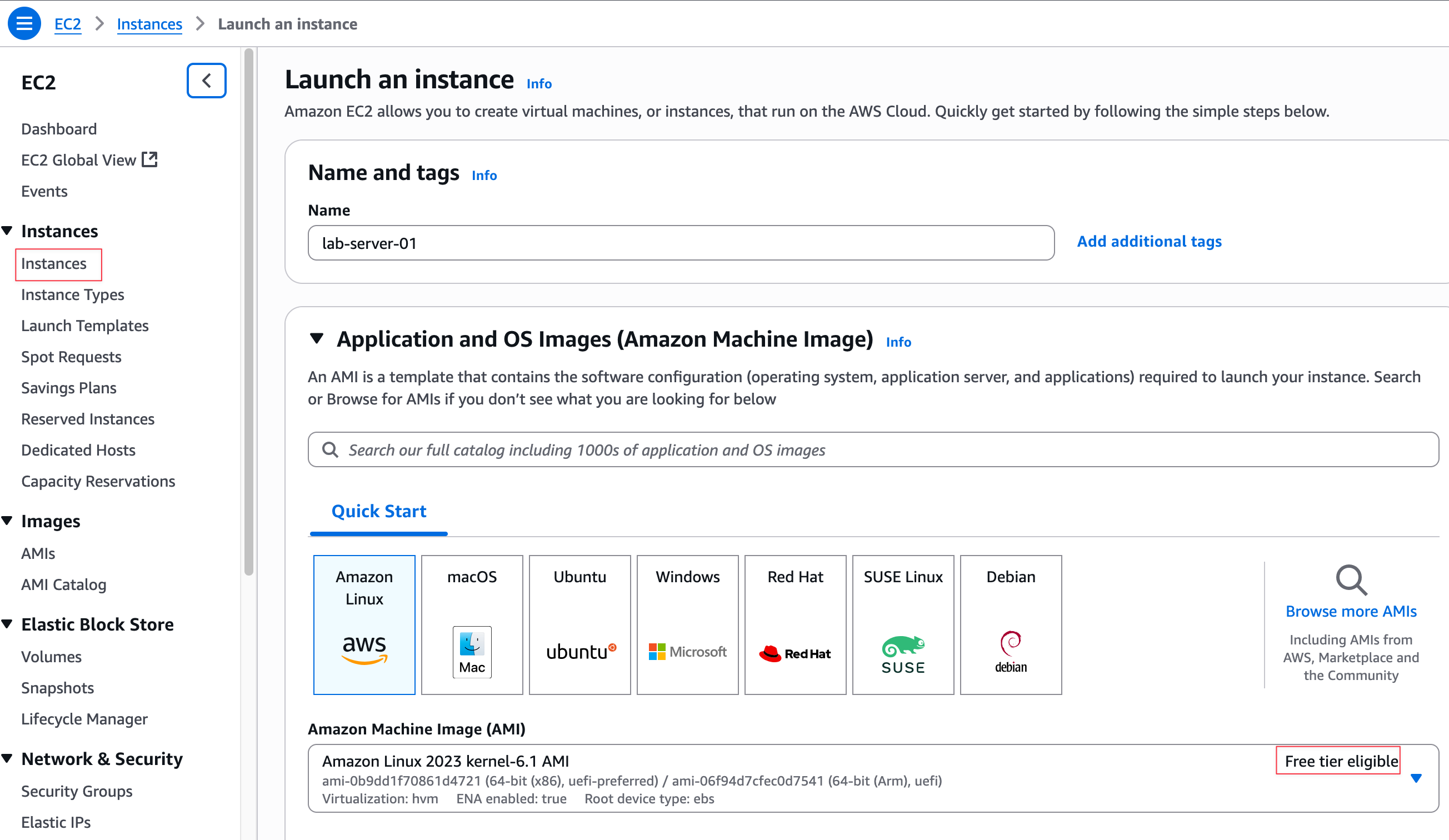This screenshot has height=840, width=1449.
Task: Click the Browse more AMIs magnifier icon
Action: click(x=1351, y=579)
